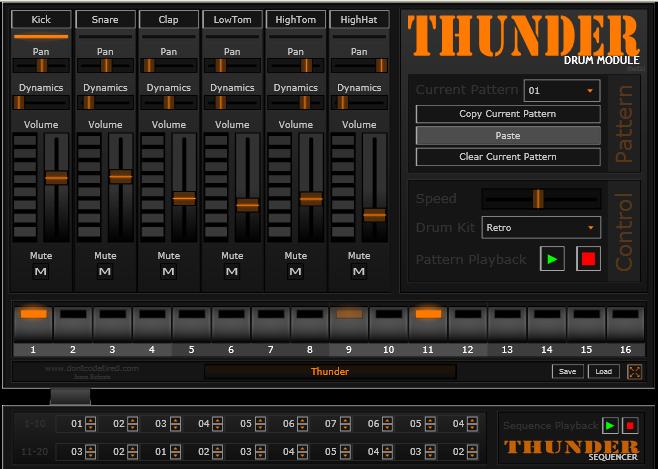Select the Kick channel label
Viewport: 658px width, 469px height.
41,19
